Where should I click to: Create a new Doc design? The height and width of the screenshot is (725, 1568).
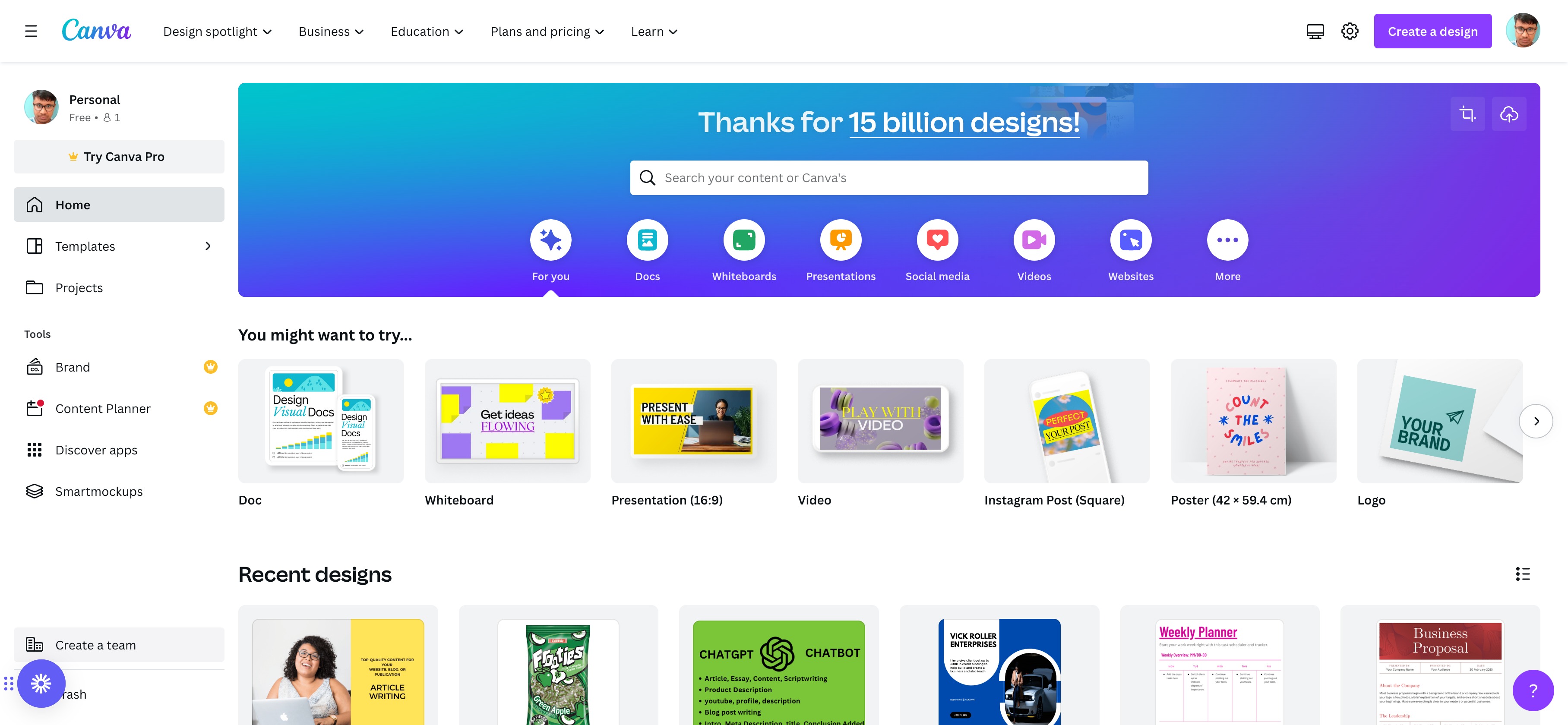pyautogui.click(x=321, y=421)
